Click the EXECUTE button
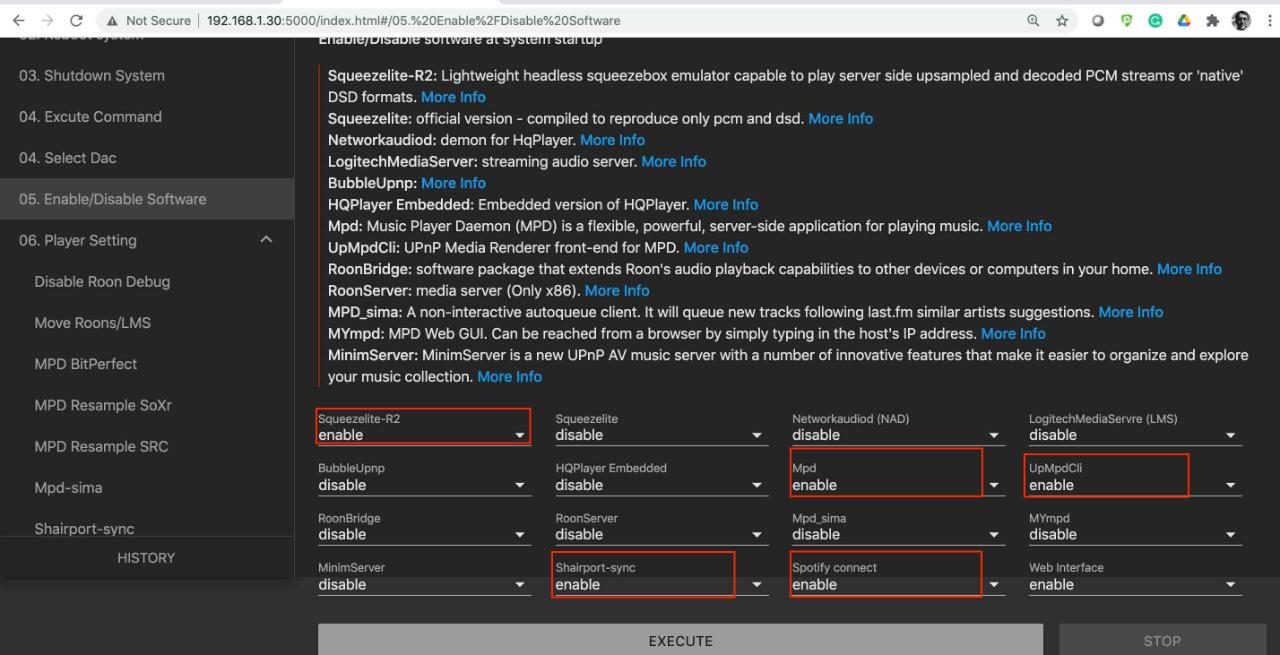This screenshot has height=655, width=1280. (680, 640)
